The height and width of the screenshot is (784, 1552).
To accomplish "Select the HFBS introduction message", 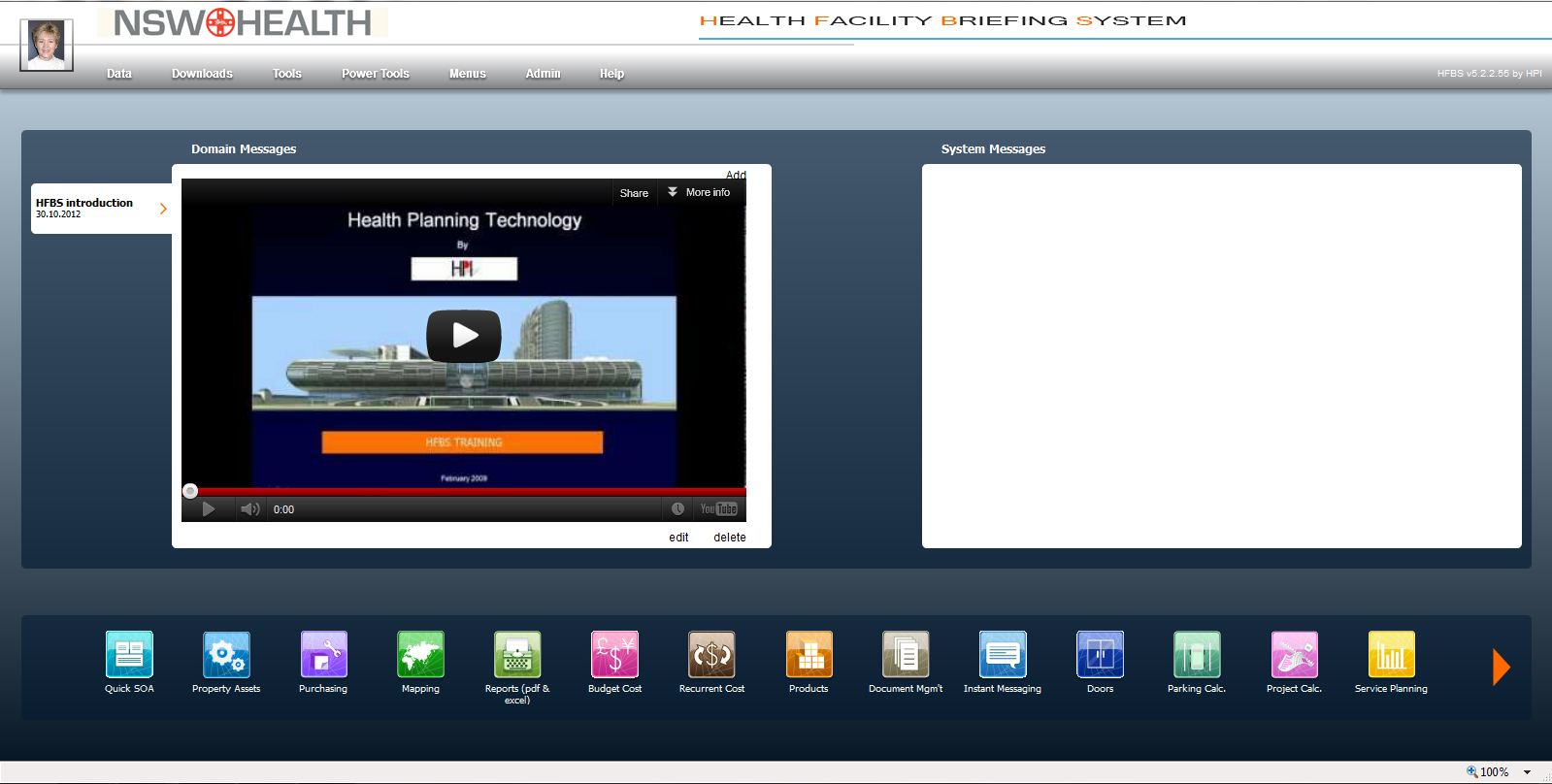I will coord(101,209).
